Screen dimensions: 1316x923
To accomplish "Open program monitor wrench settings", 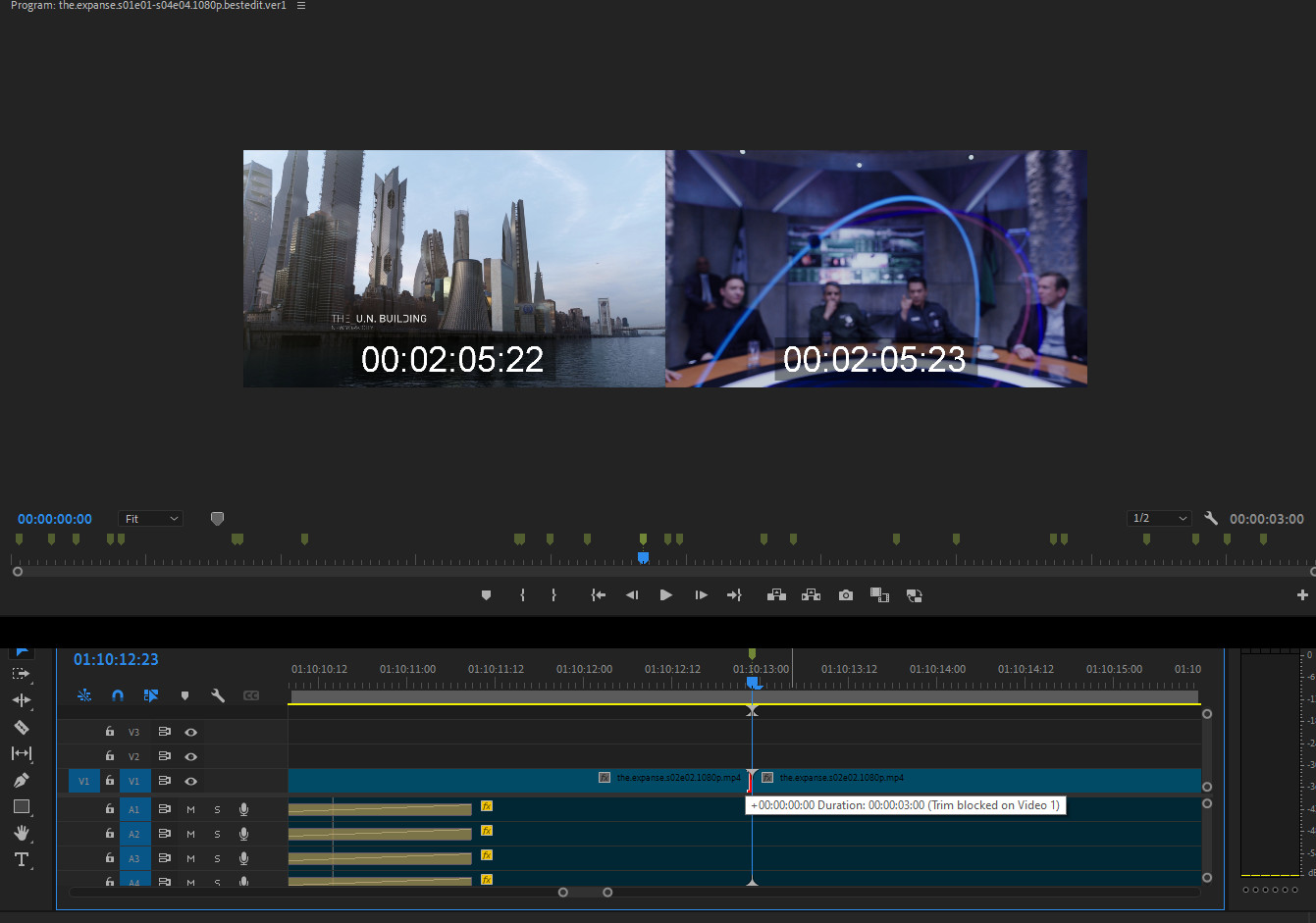I will pos(1211,519).
